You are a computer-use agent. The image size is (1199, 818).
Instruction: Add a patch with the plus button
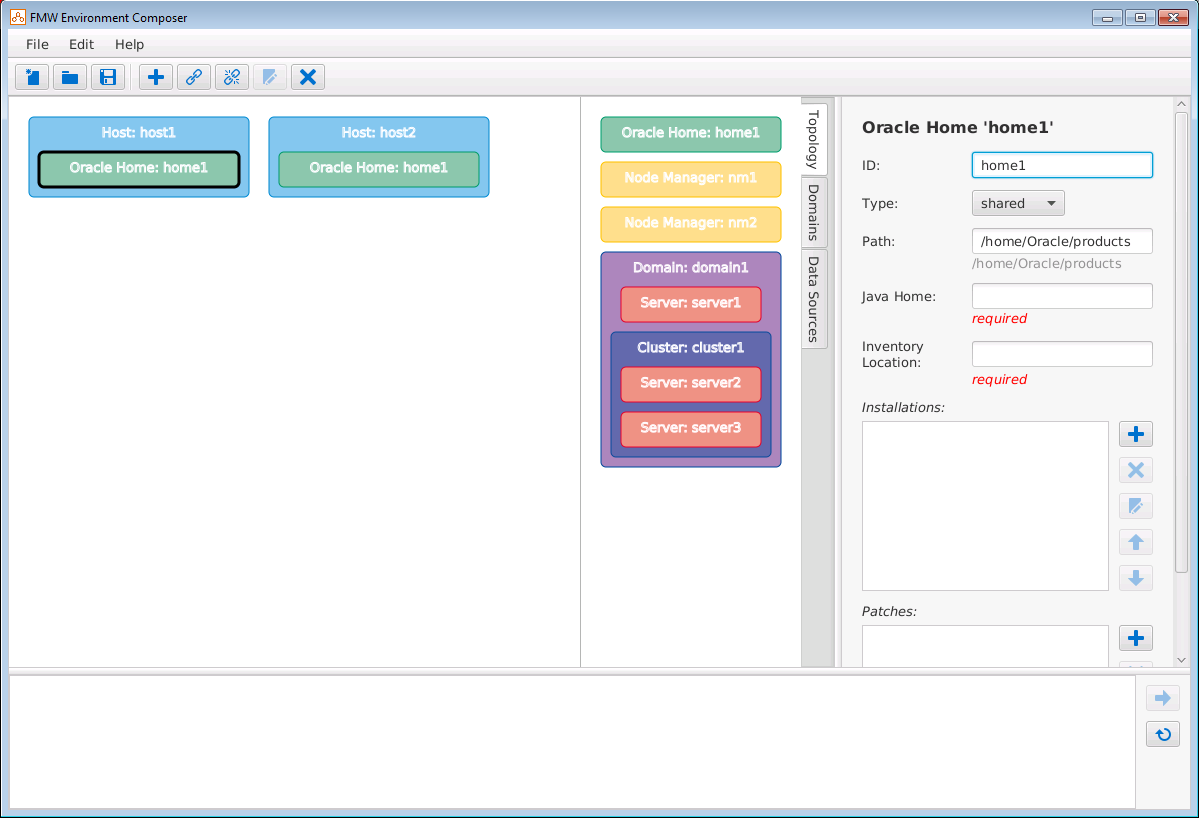click(1136, 638)
